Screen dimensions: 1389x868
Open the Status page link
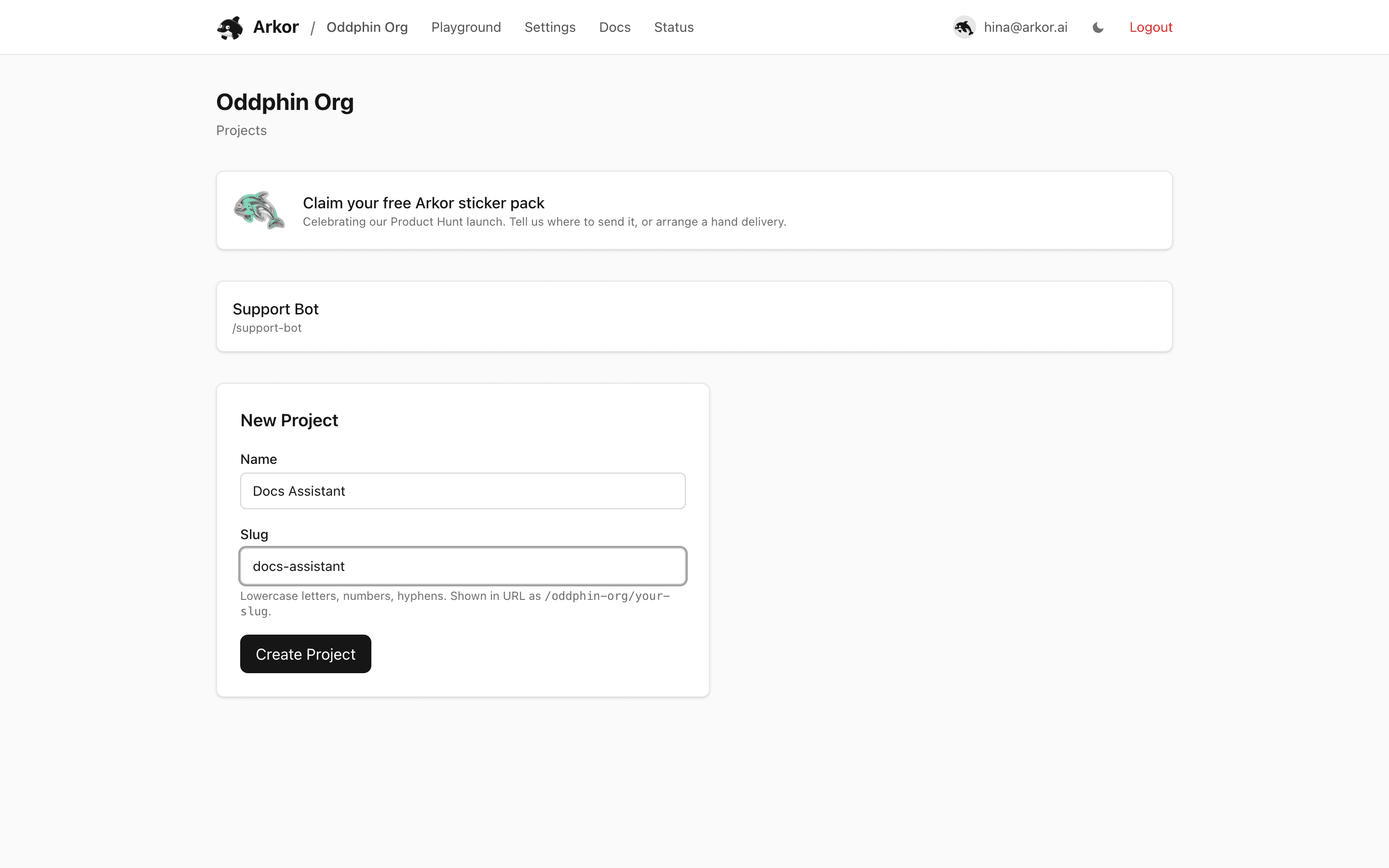point(674,27)
